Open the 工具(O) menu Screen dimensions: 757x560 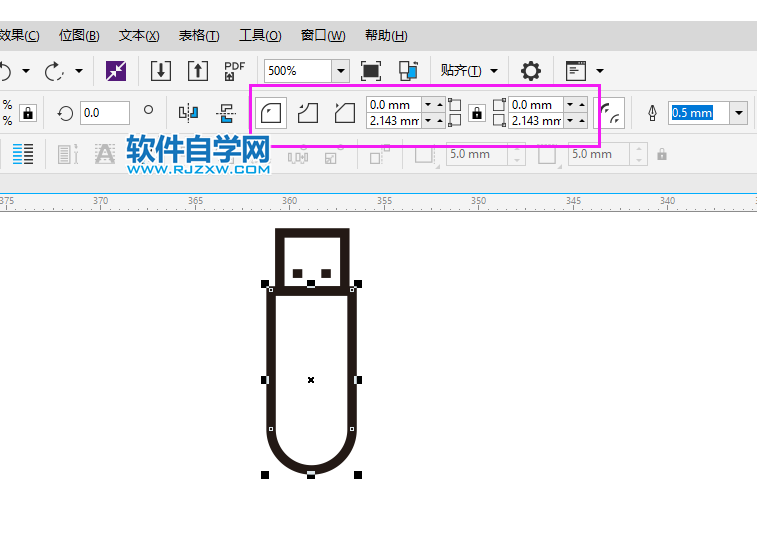point(260,35)
